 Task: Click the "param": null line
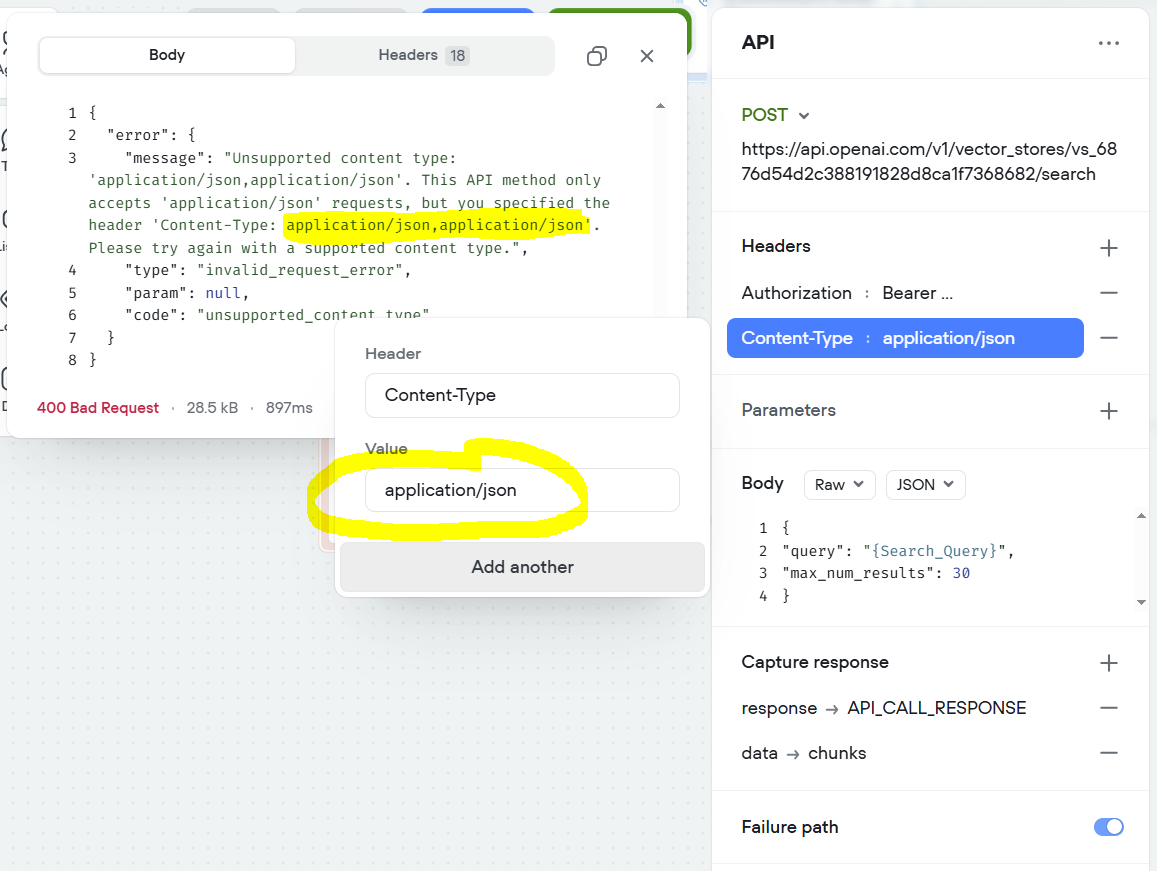[187, 293]
